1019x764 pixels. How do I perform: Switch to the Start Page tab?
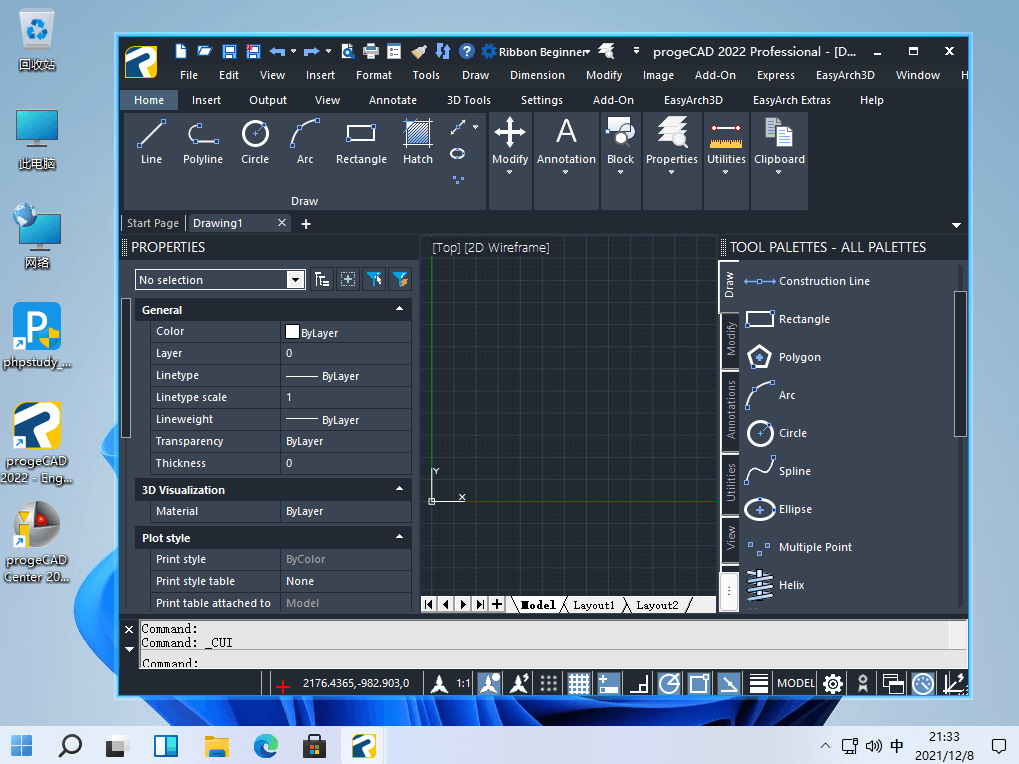pyautogui.click(x=153, y=223)
